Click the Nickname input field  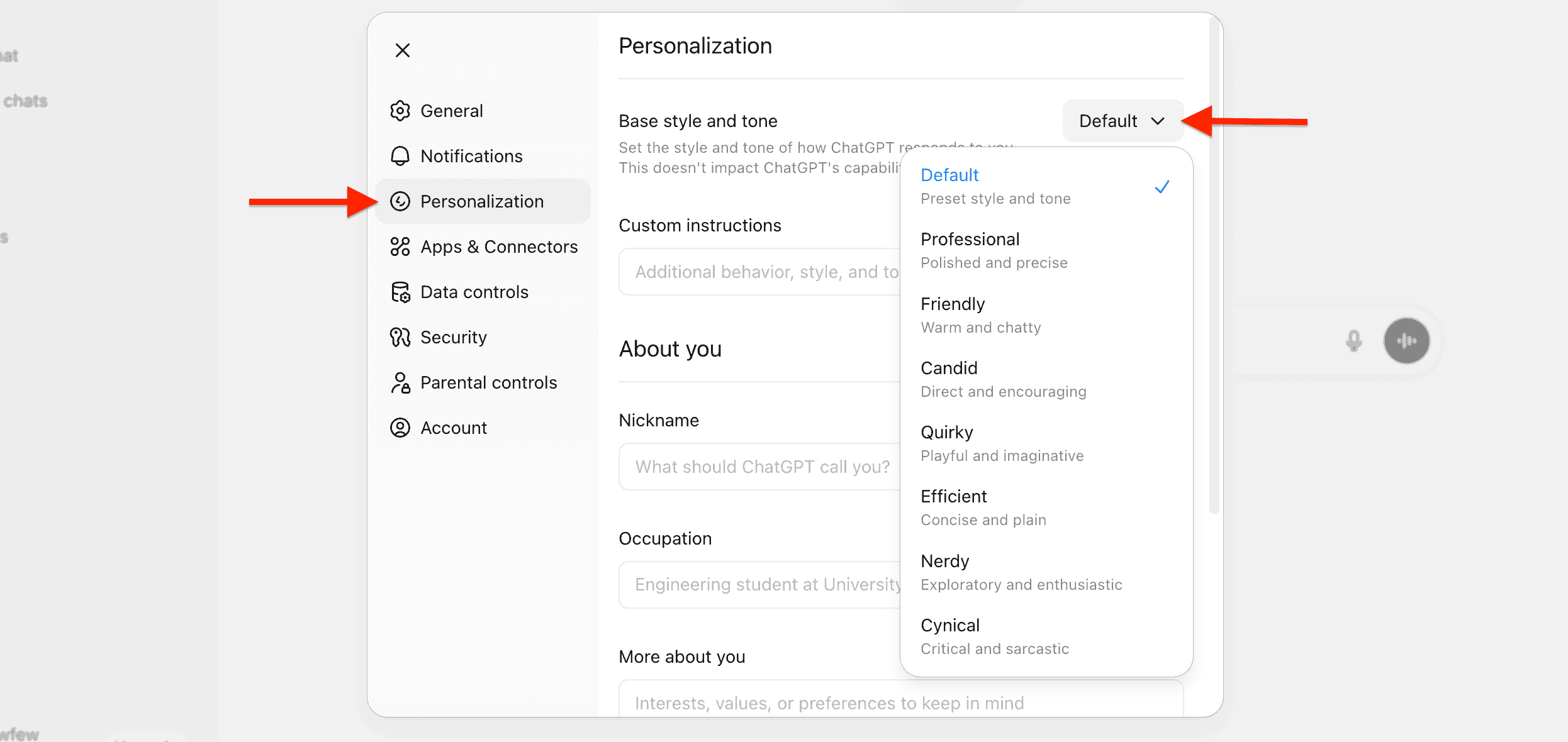759,467
